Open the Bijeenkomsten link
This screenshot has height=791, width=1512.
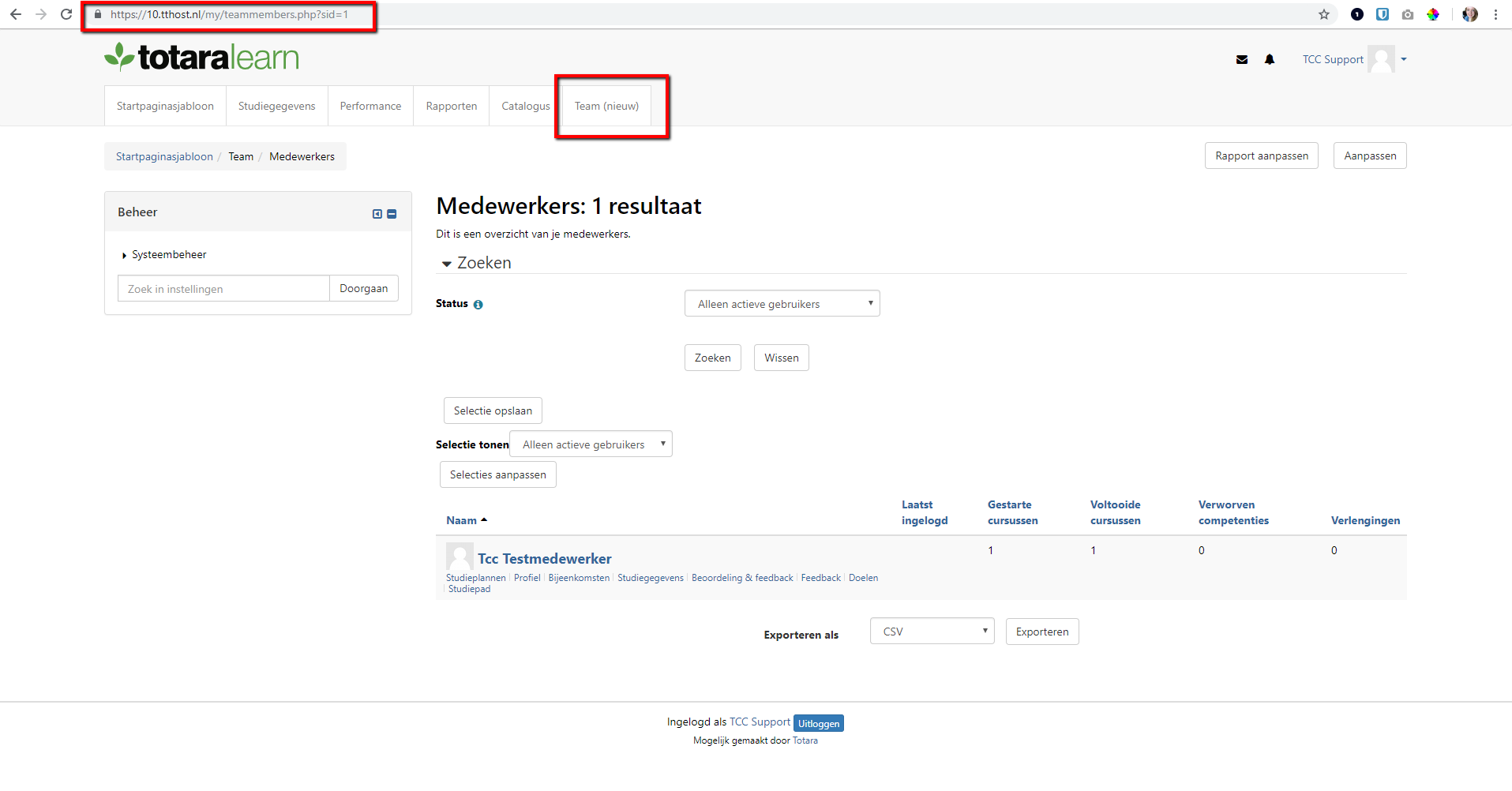579,578
